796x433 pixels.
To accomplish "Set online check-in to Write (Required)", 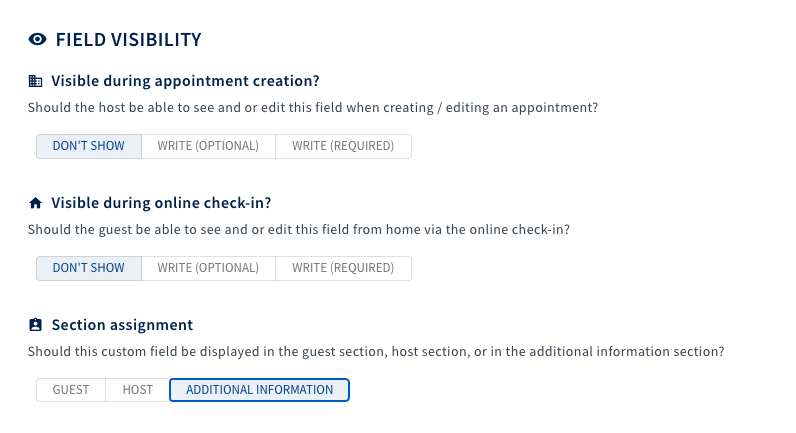I will point(343,268).
